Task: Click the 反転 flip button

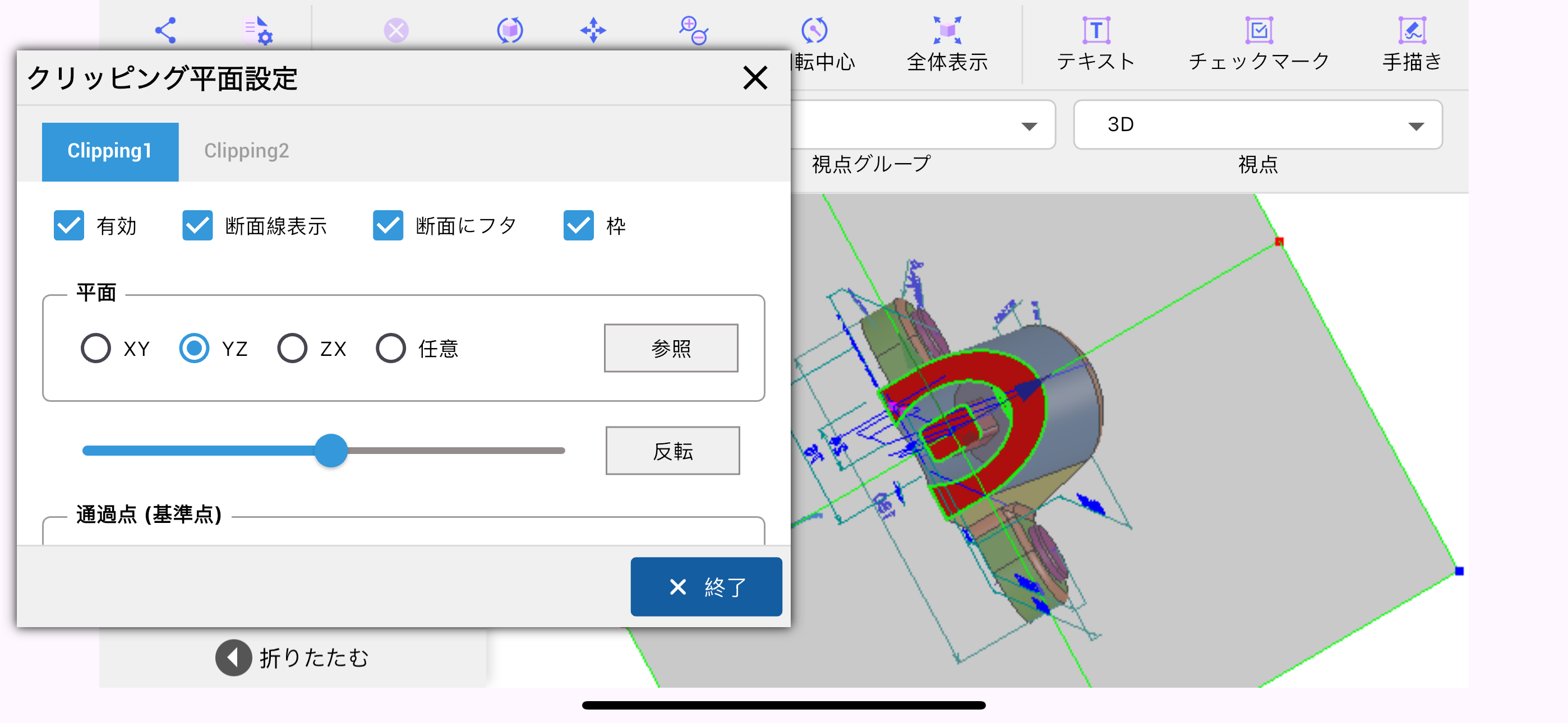Action: tap(672, 451)
